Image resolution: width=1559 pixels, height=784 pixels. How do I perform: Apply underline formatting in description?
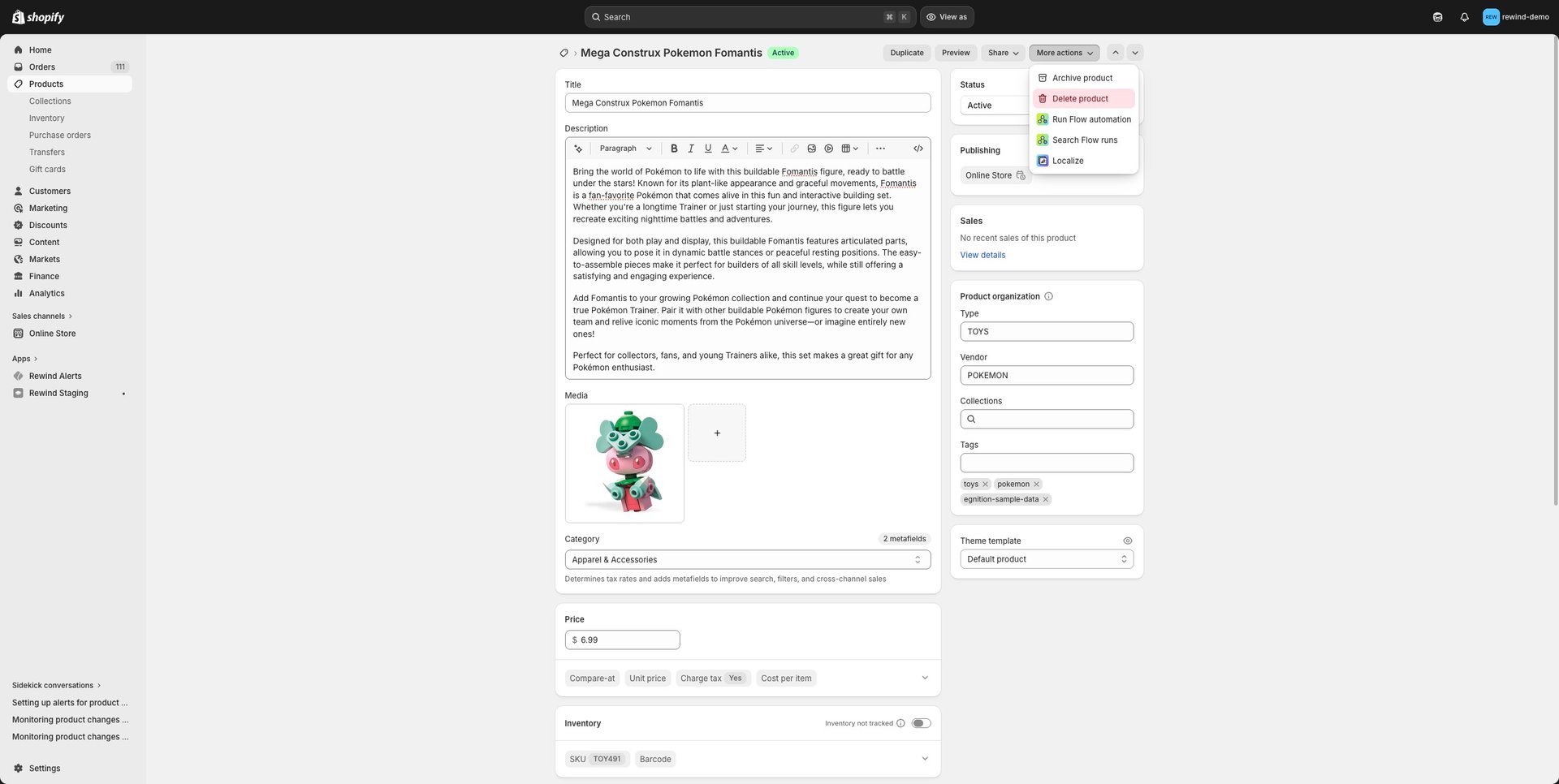click(708, 149)
